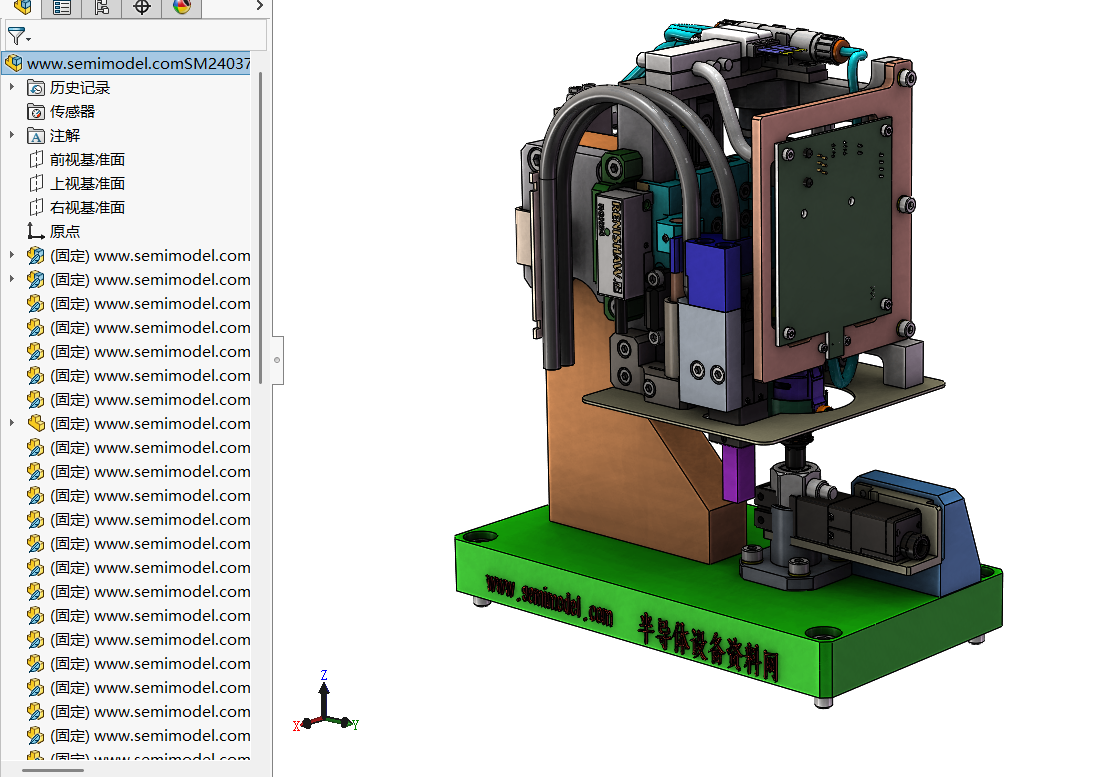Image resolution: width=1120 pixels, height=777 pixels.
Task: Select the 原点 origin icon
Action: (x=36, y=231)
